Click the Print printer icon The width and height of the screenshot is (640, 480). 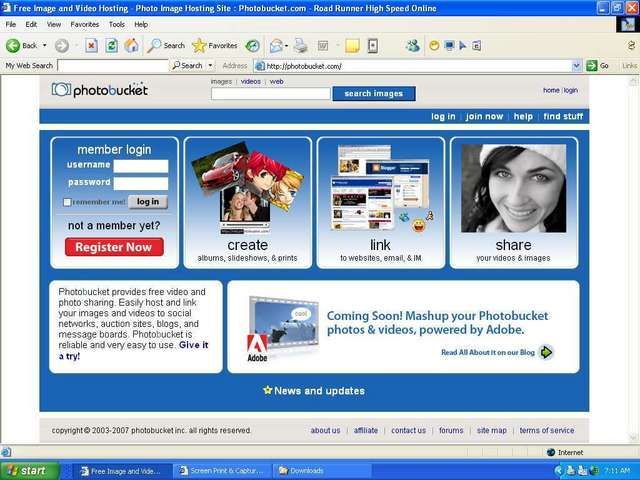click(301, 45)
